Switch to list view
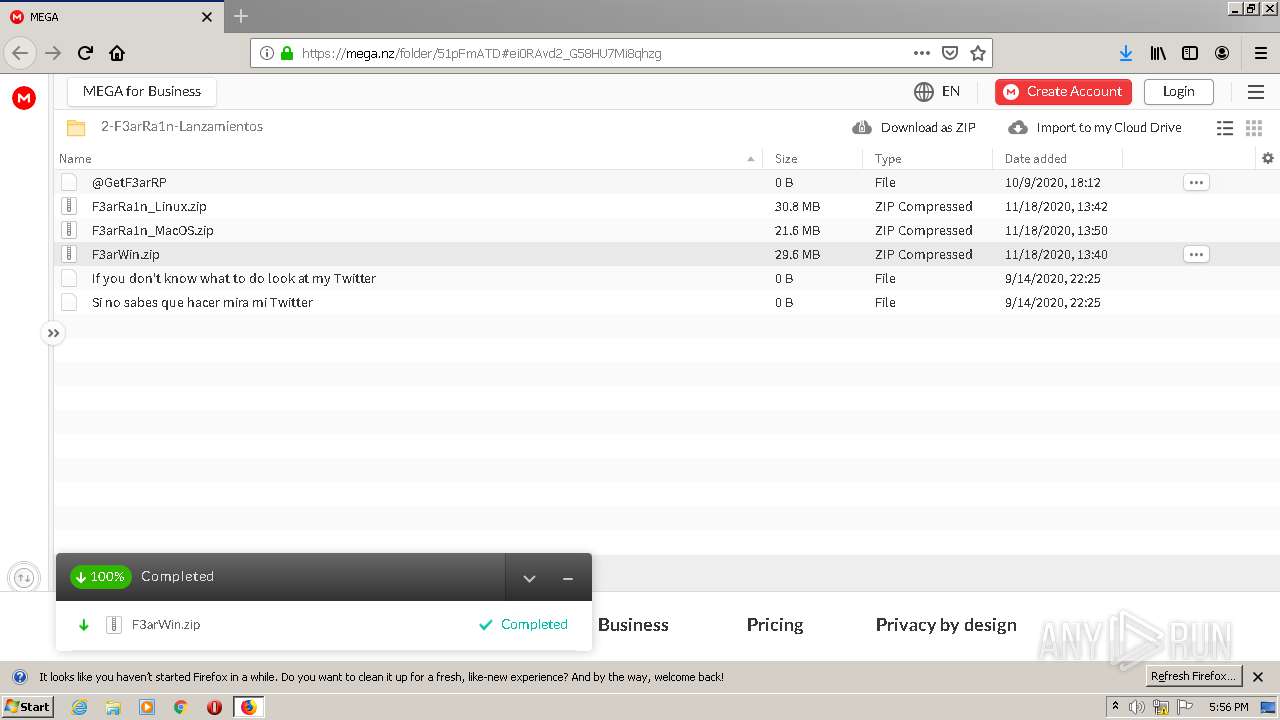Viewport: 1280px width, 720px height. (x=1224, y=128)
